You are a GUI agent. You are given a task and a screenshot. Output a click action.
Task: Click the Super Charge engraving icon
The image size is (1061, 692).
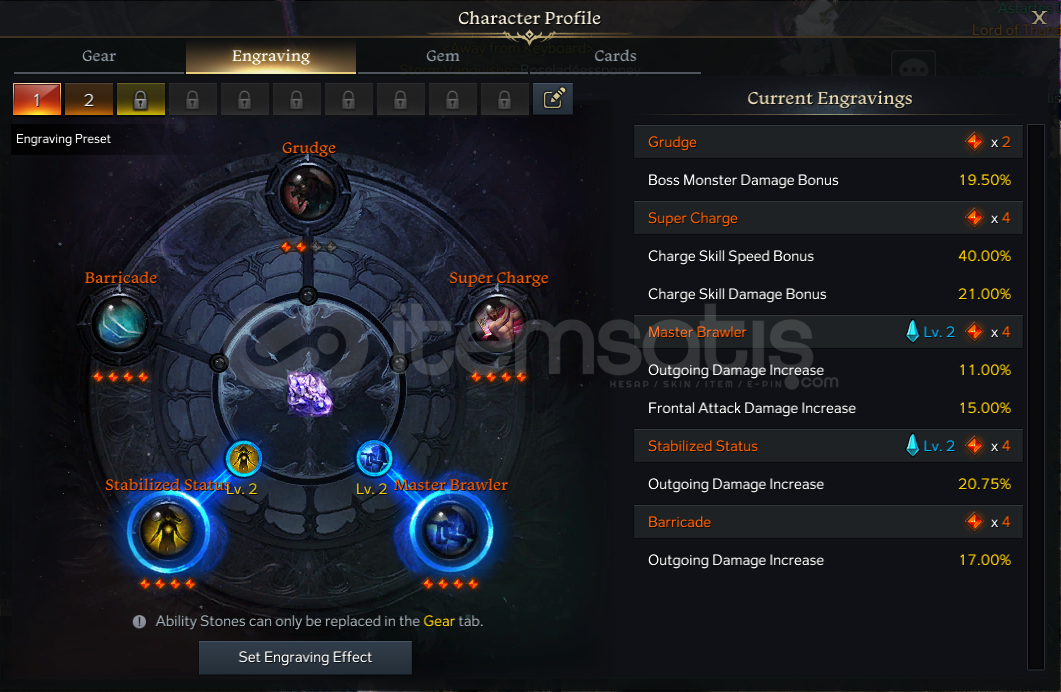pos(498,323)
